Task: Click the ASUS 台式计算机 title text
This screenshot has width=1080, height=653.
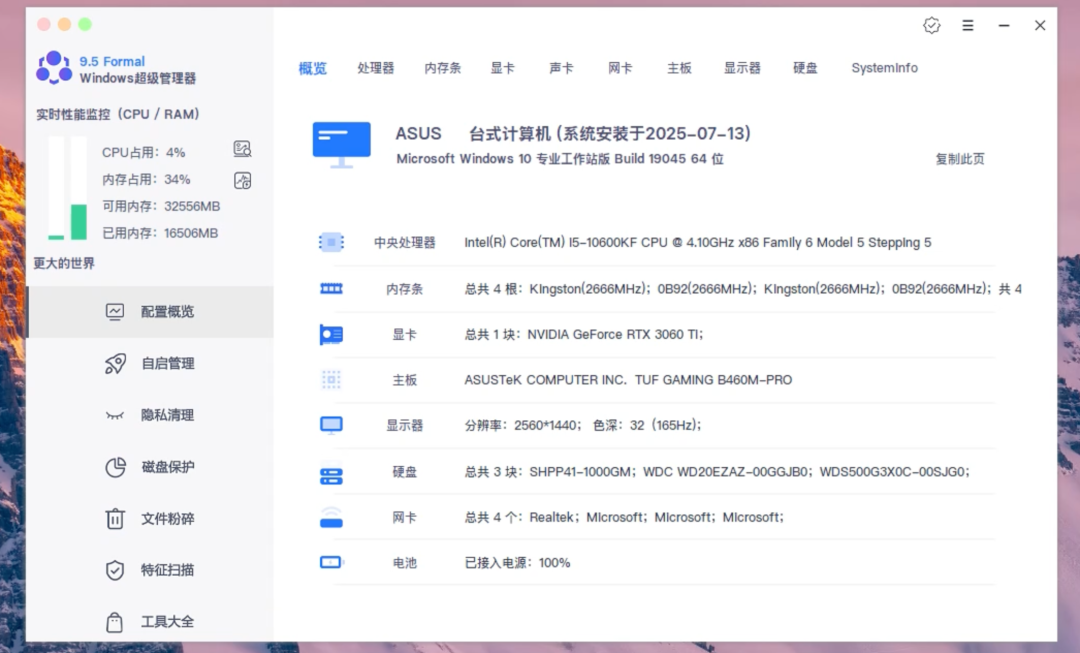Action: [573, 134]
